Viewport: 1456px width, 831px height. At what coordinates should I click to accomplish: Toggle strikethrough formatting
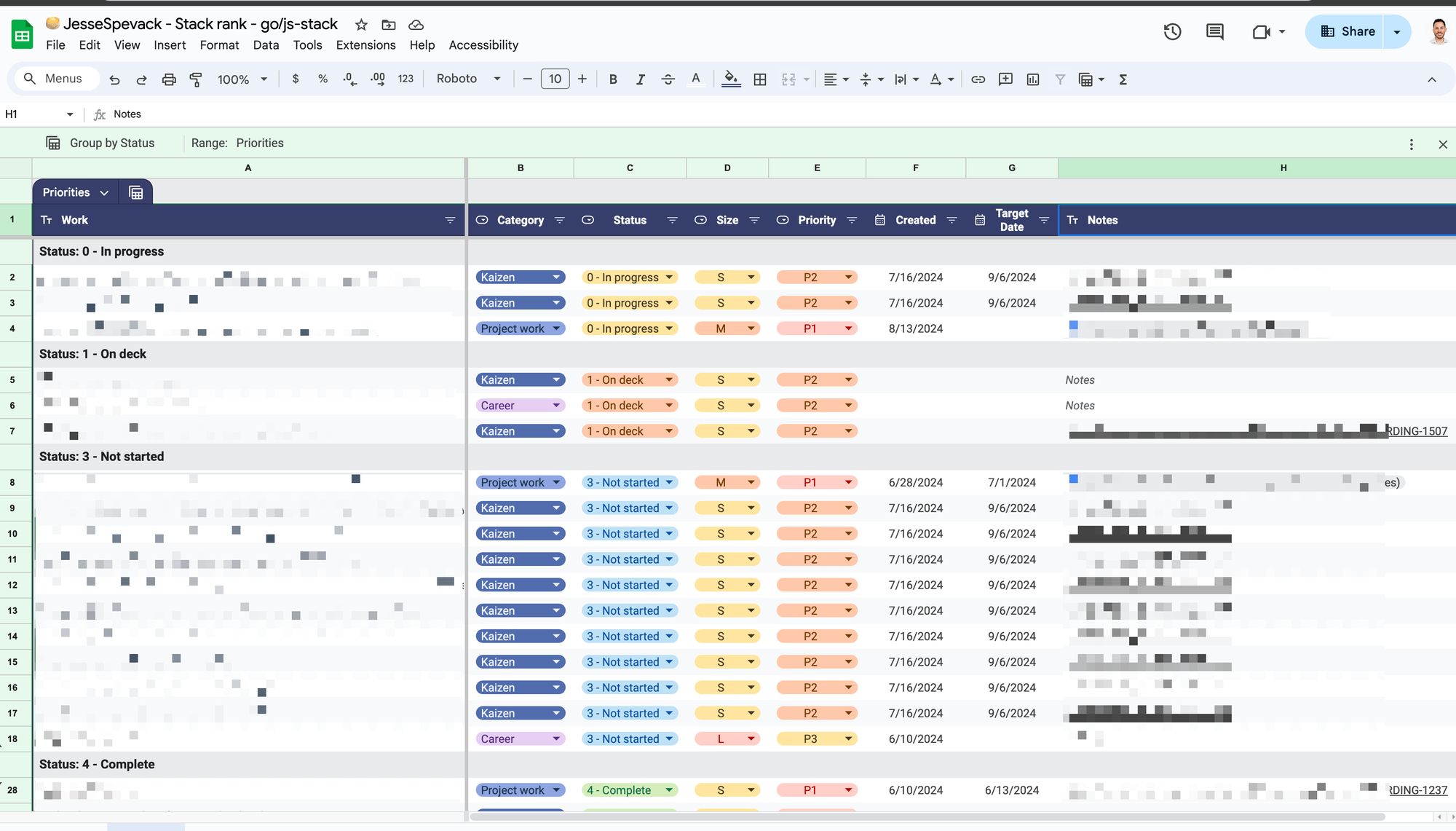668,79
